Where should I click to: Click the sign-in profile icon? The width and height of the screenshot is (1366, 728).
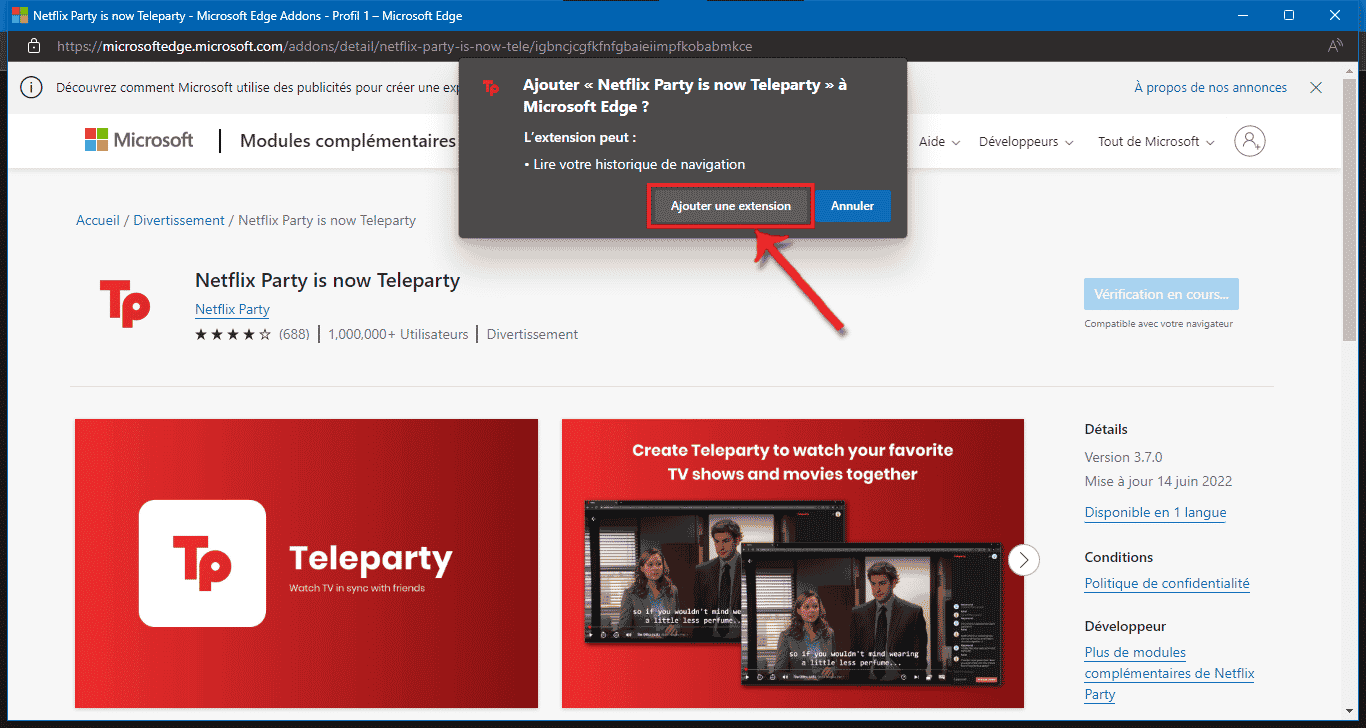point(1250,141)
